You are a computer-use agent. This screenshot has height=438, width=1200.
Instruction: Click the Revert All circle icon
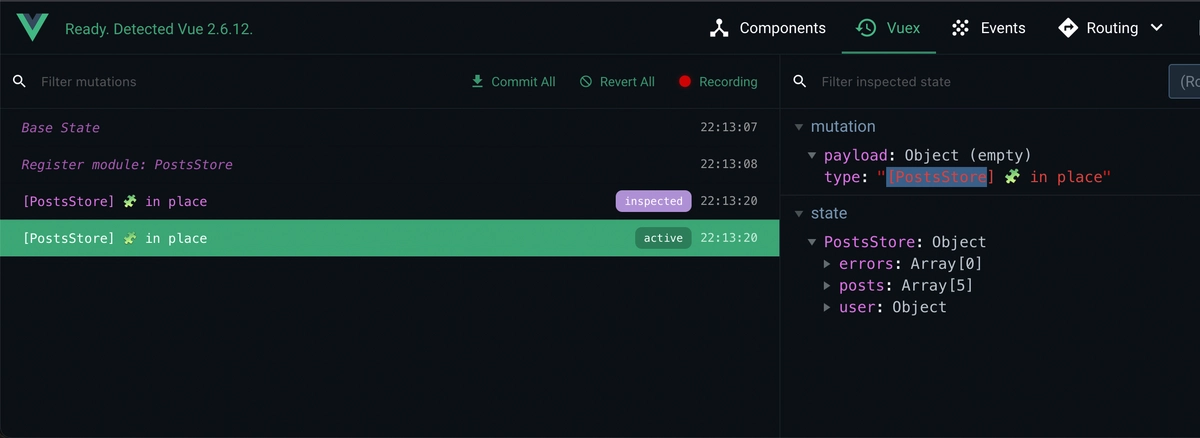[x=586, y=81]
